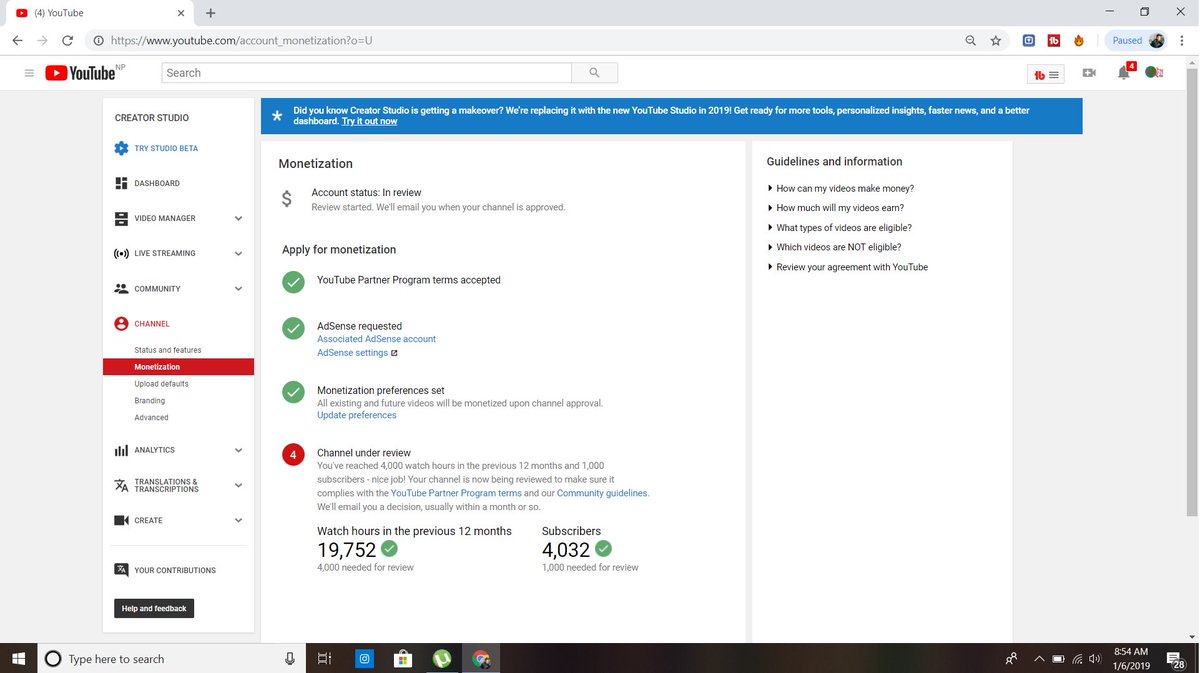
Task: Open Chrome's three-dot menu
Action: coord(1182,41)
